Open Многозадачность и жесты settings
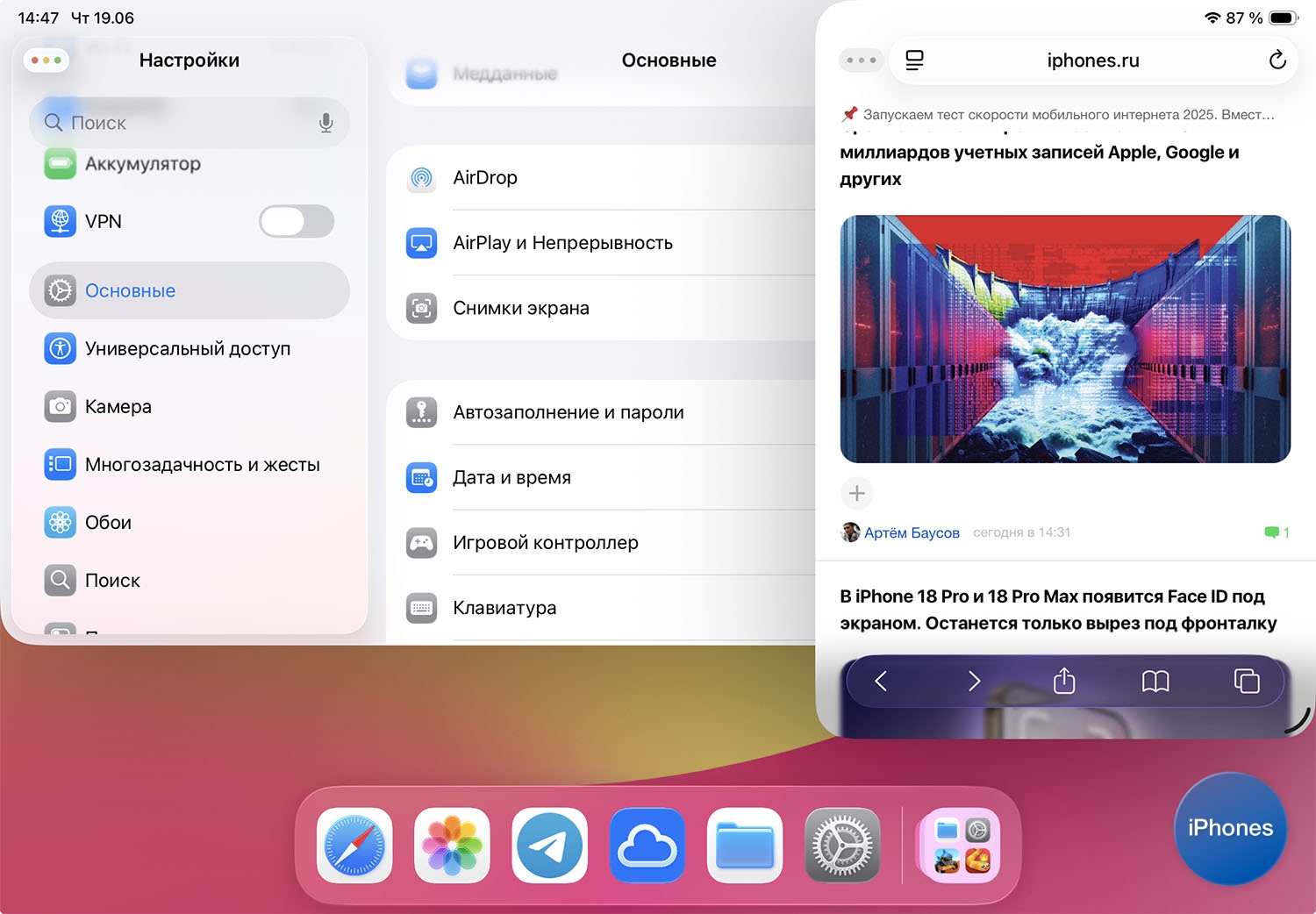Image resolution: width=1316 pixels, height=914 pixels. [x=190, y=465]
